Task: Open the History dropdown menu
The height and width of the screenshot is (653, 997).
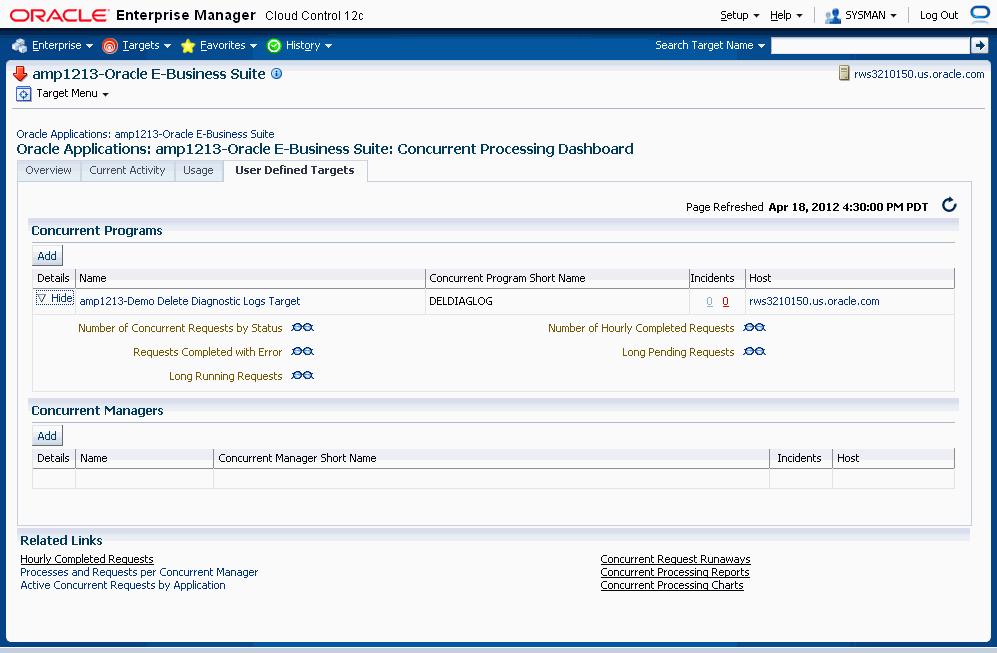Action: click(x=308, y=46)
